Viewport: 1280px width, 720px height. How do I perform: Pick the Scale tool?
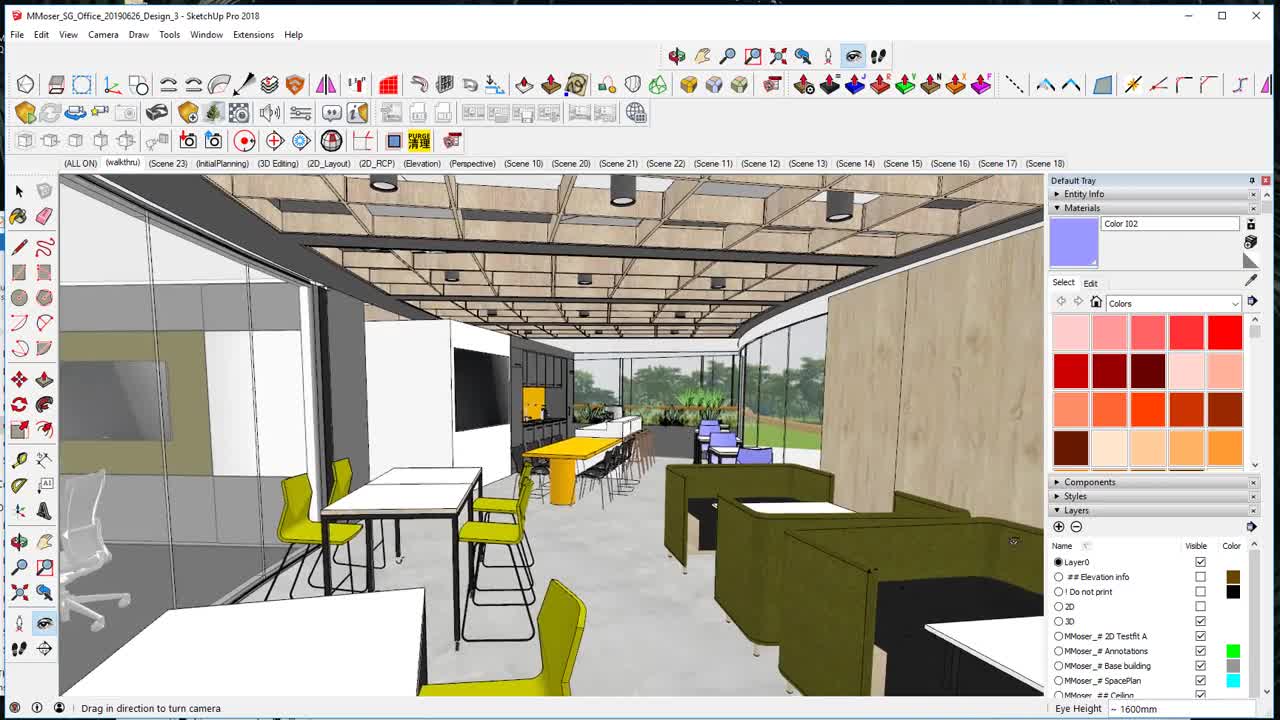coord(19,429)
